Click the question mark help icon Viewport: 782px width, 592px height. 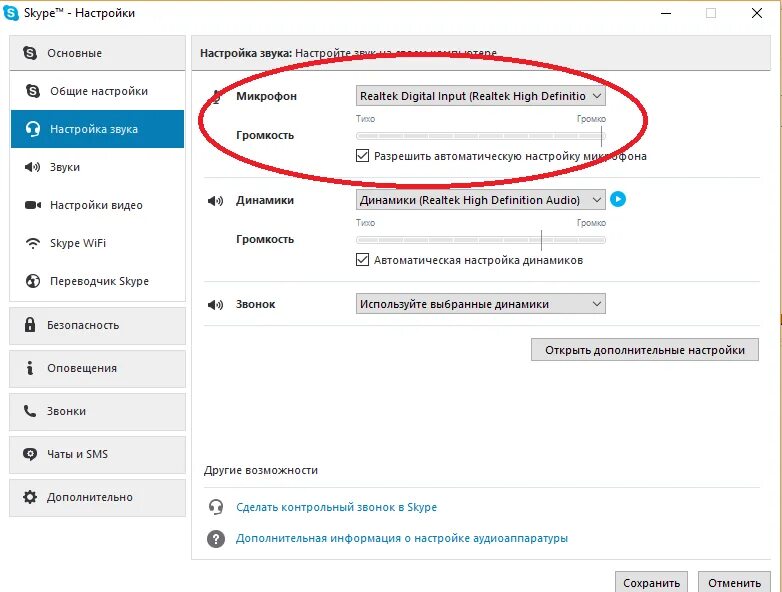tap(216, 539)
